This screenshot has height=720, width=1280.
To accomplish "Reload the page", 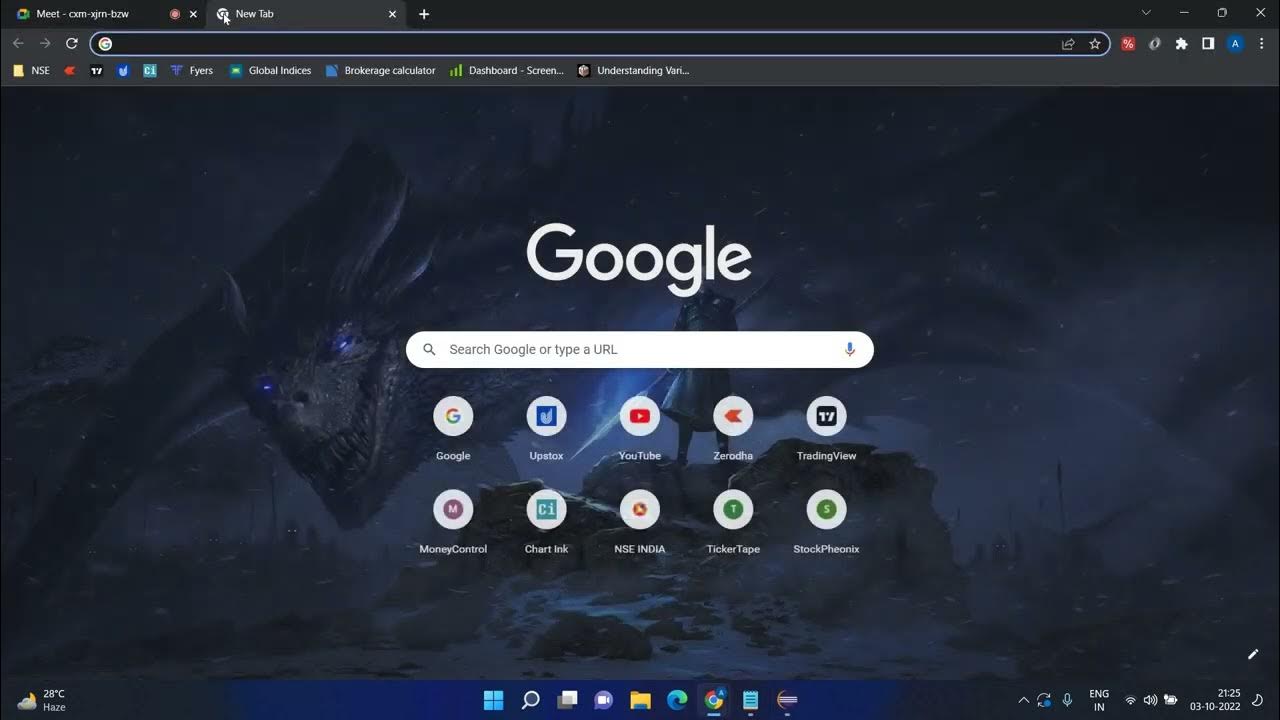I will [72, 44].
